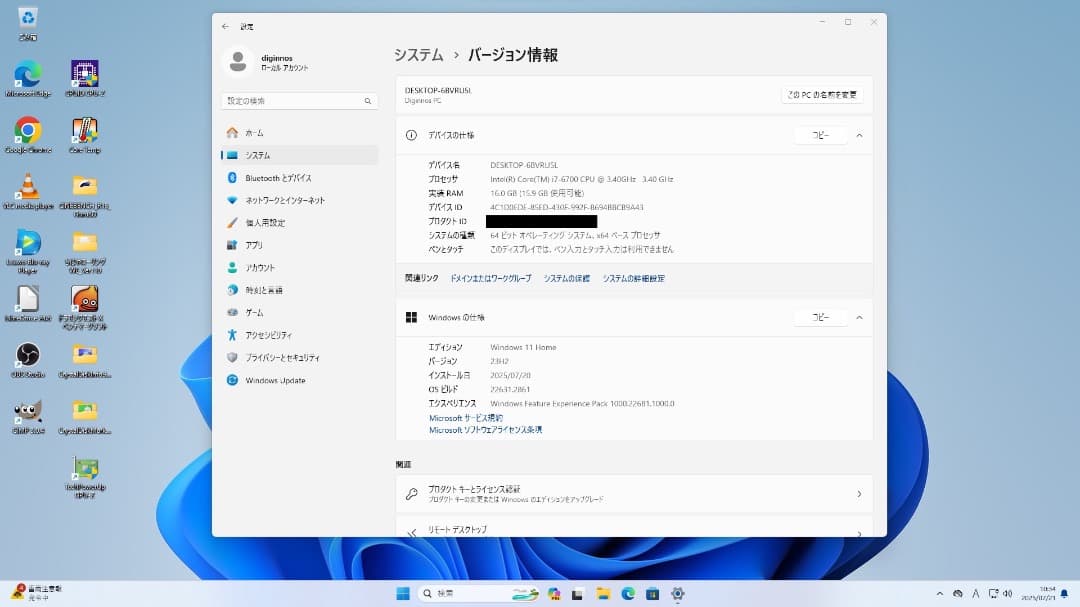This screenshot has width=1080, height=607.
Task: Collapse the Windows の仕様 section
Action: coord(859,317)
